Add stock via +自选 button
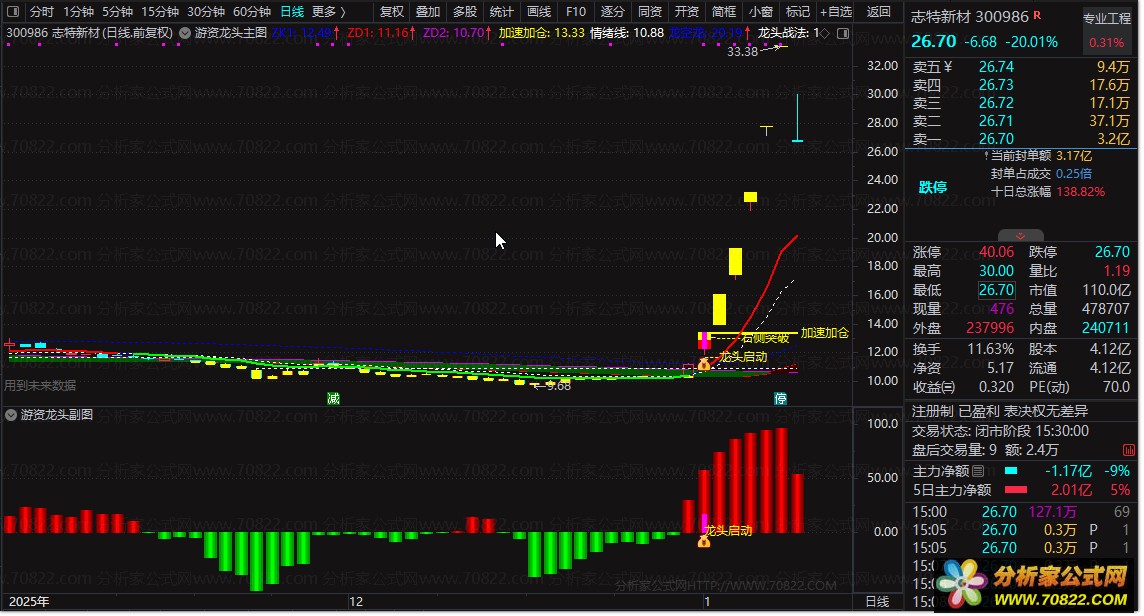Viewport: 1144px width, 616px height. [x=835, y=12]
